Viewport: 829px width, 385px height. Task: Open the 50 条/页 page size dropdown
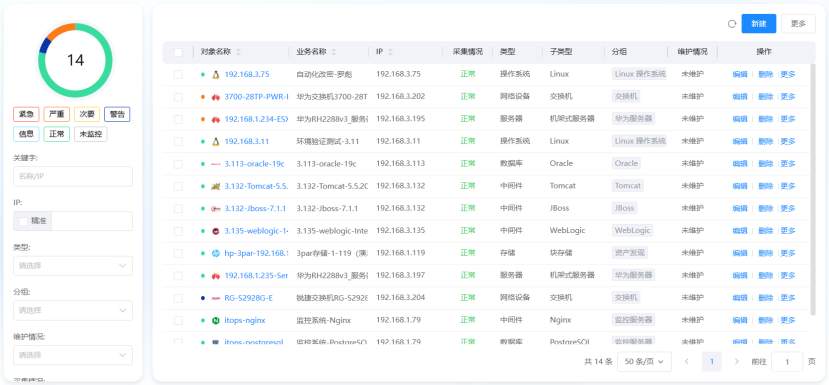tap(644, 362)
